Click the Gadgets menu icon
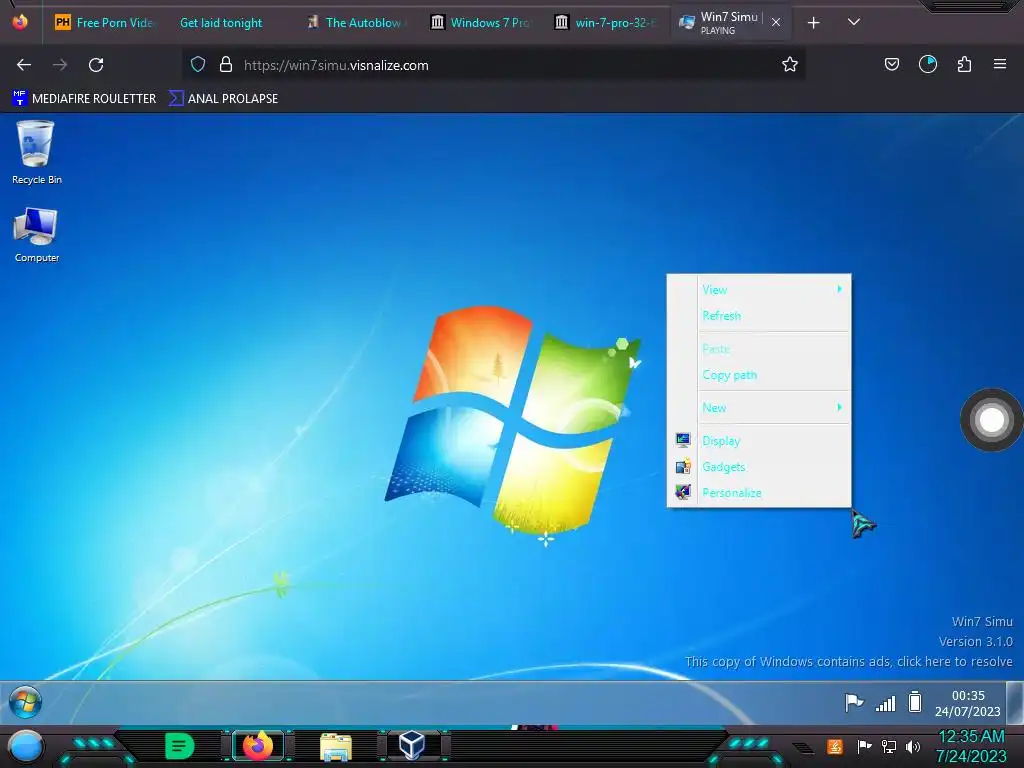The width and height of the screenshot is (1024, 768). [x=683, y=466]
